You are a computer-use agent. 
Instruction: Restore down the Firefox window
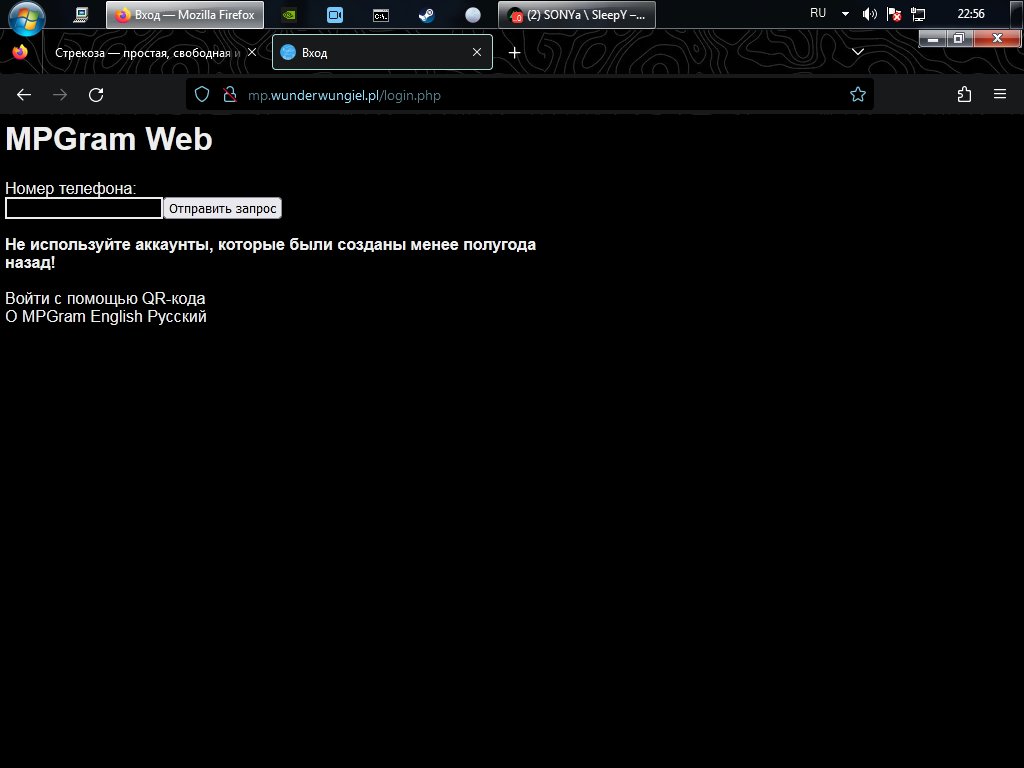959,39
